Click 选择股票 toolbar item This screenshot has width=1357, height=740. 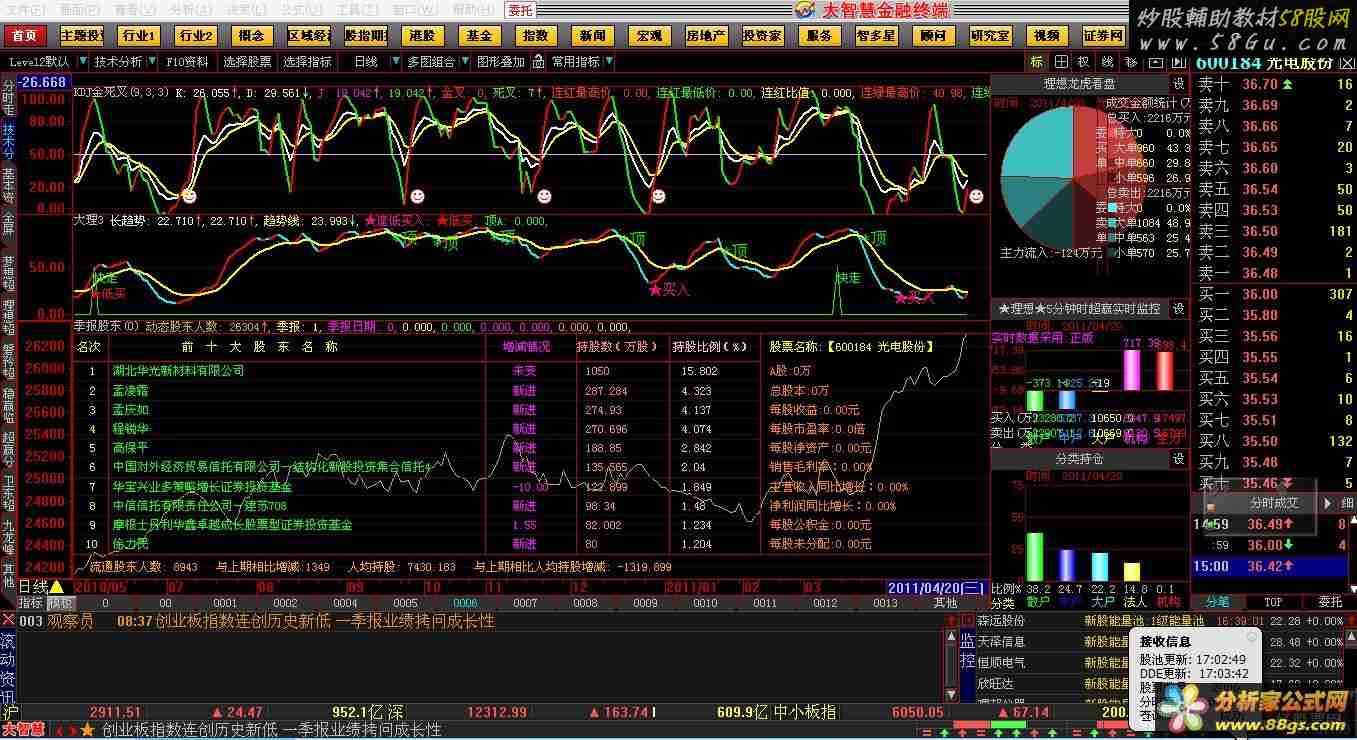247,62
